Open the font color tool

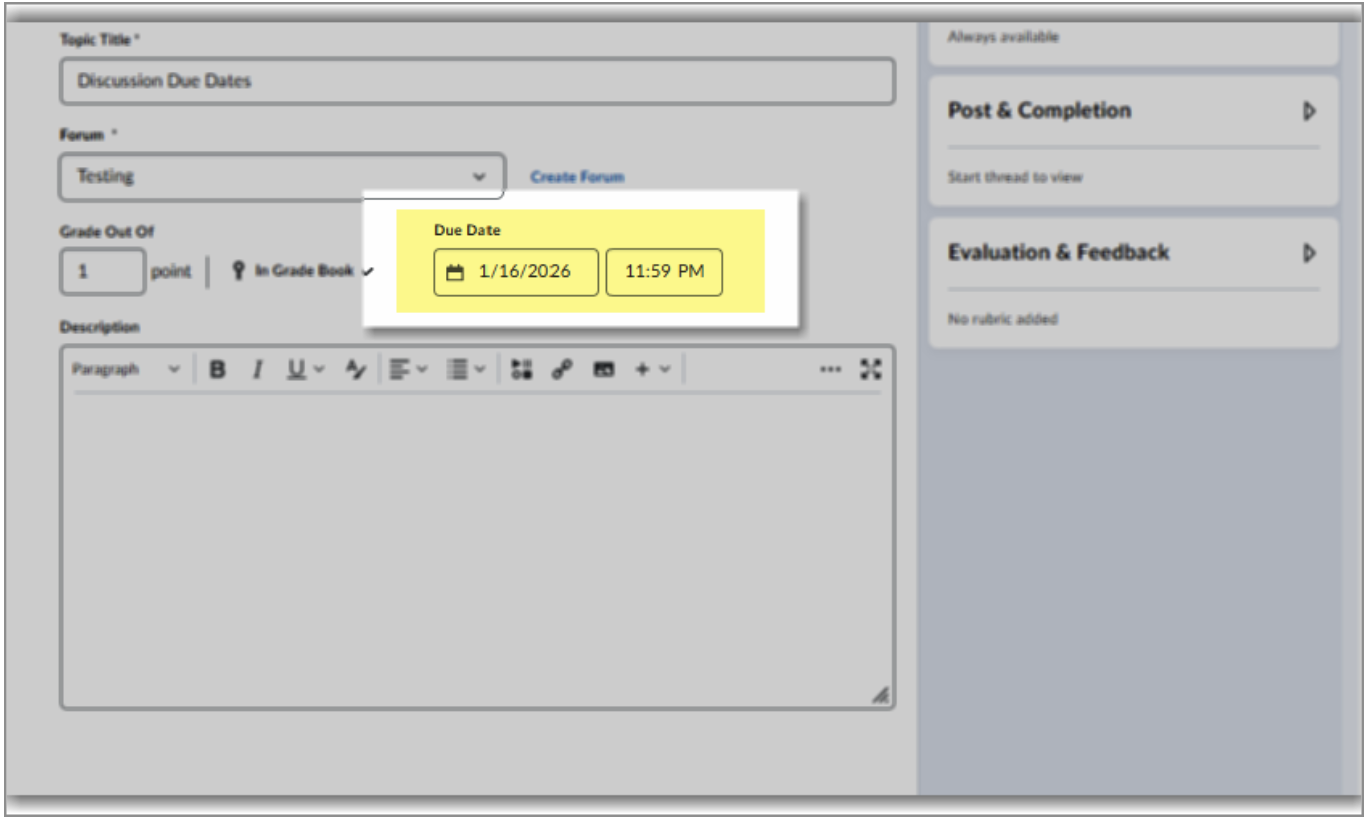pyautogui.click(x=355, y=369)
